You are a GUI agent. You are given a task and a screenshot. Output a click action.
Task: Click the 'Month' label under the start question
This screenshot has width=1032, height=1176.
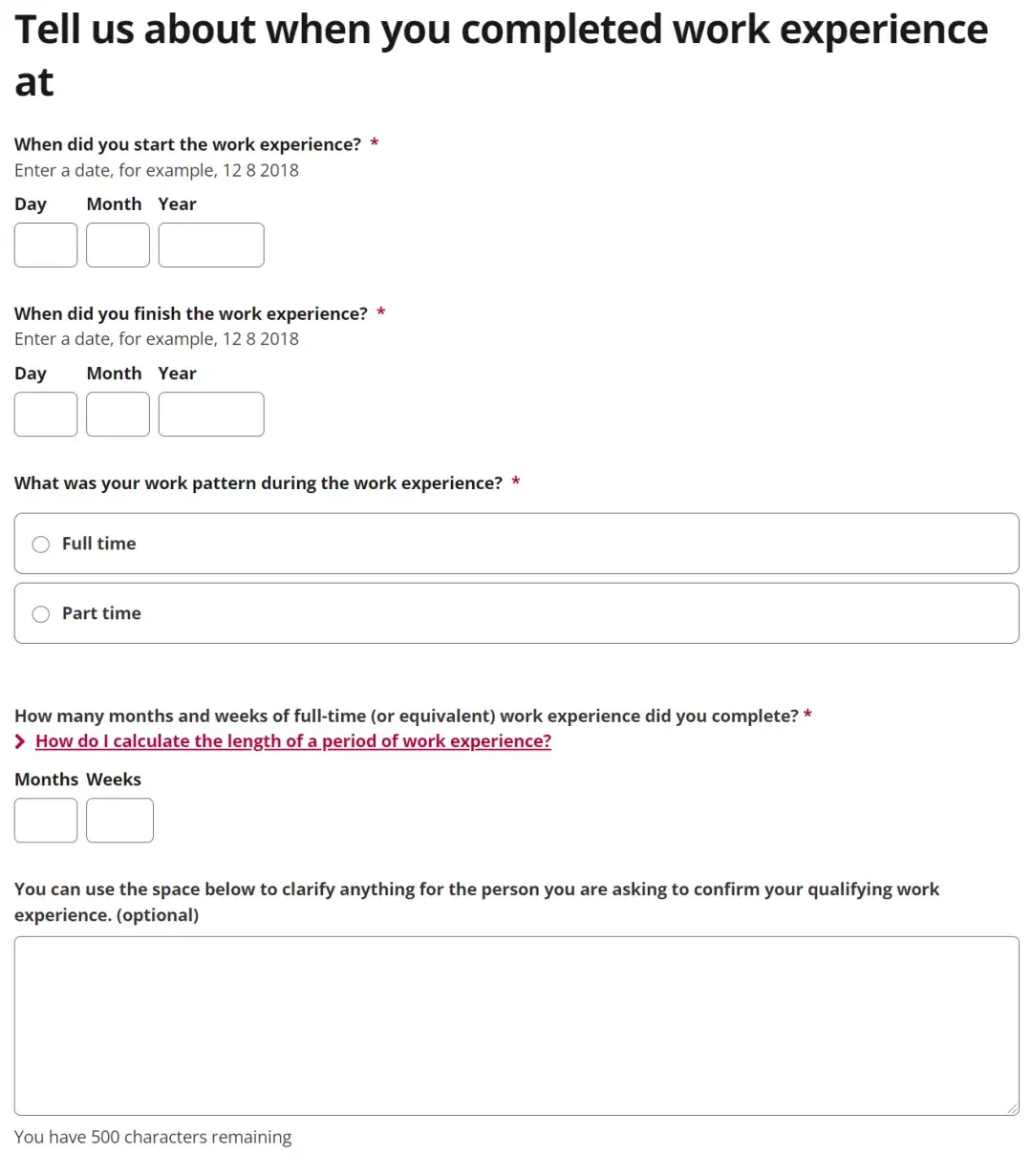click(x=114, y=204)
